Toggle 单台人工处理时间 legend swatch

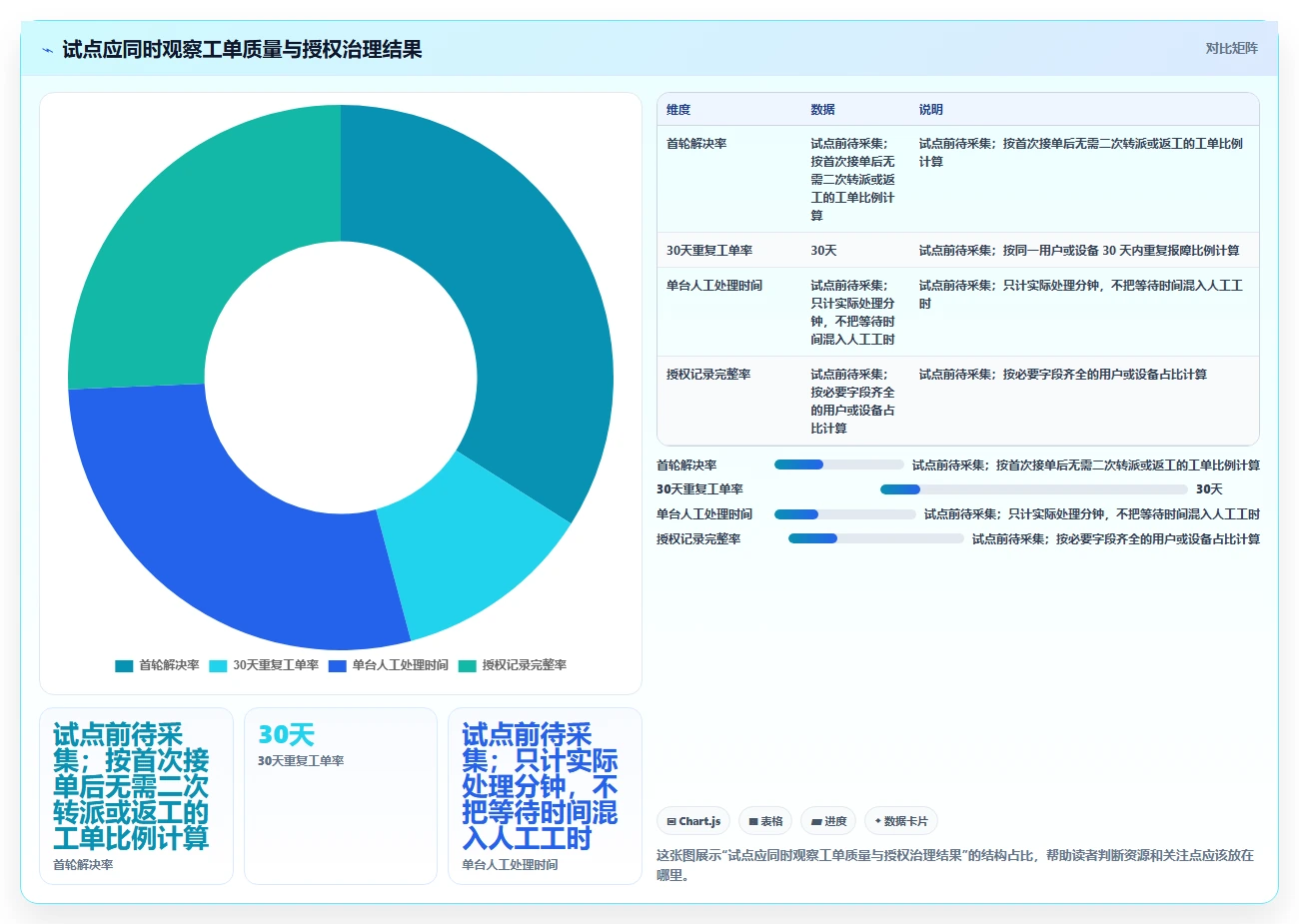pyautogui.click(x=337, y=665)
